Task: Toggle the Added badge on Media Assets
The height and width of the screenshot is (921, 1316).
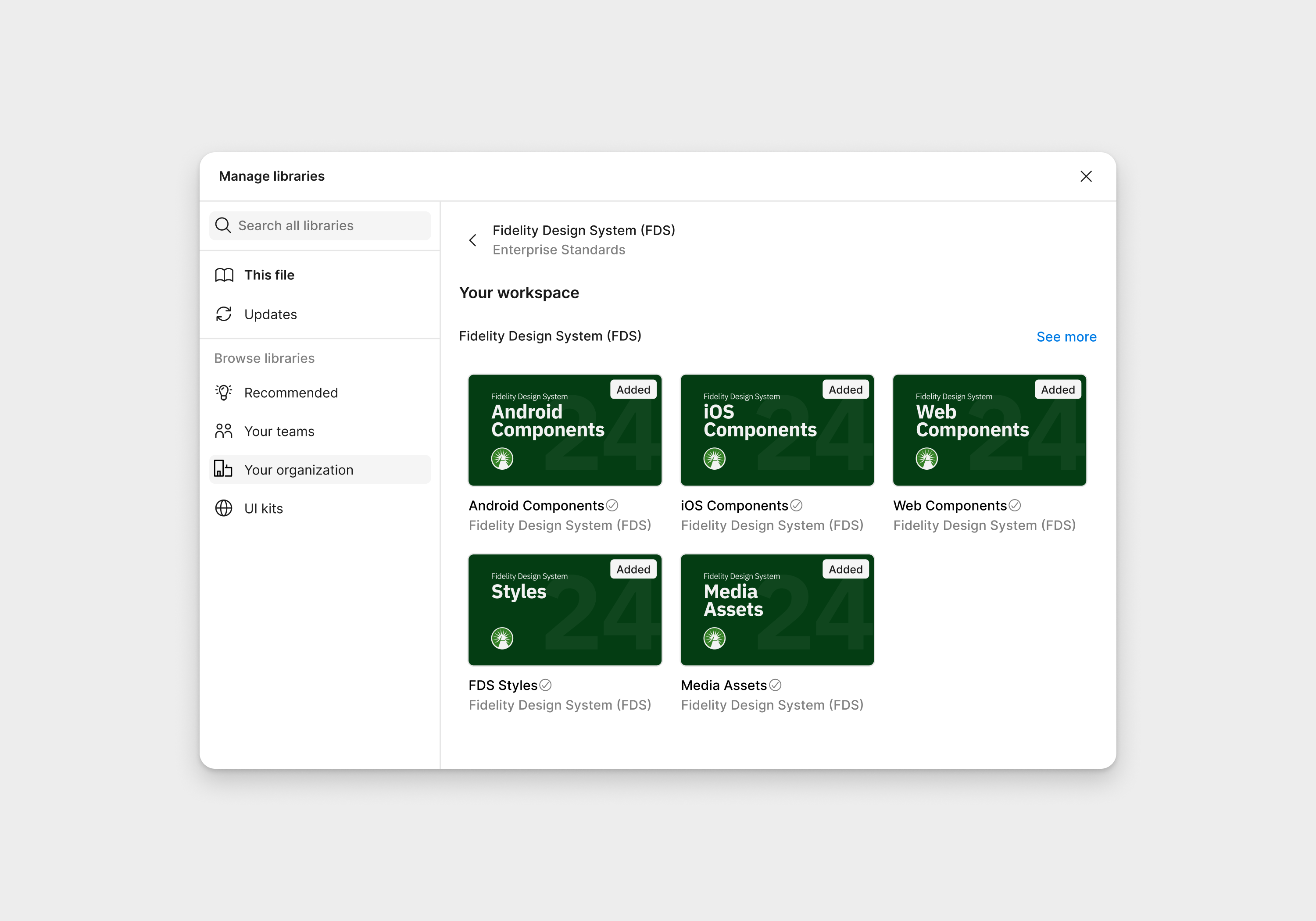Action: [845, 569]
